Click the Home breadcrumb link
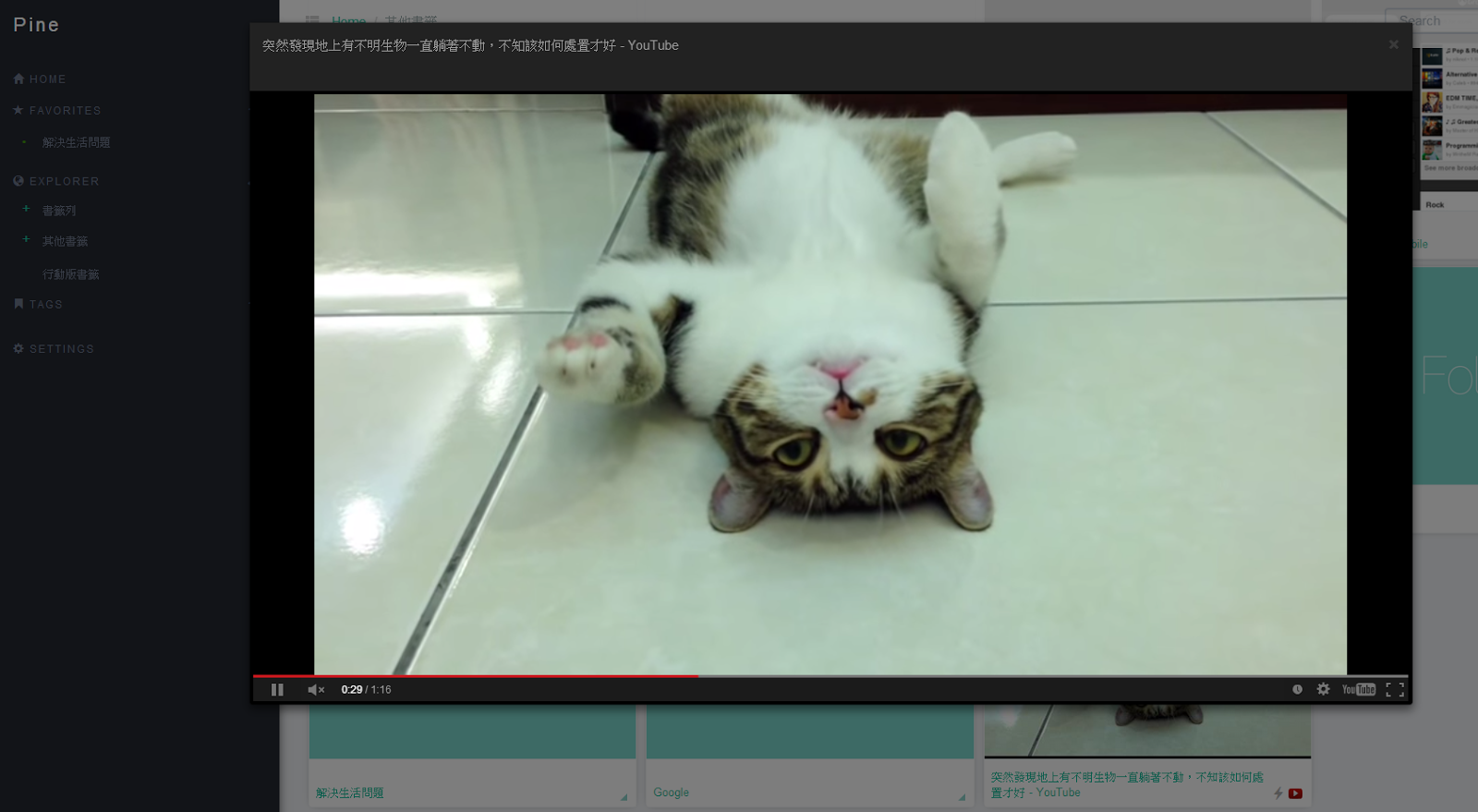This screenshot has height=812, width=1478. coord(348,19)
